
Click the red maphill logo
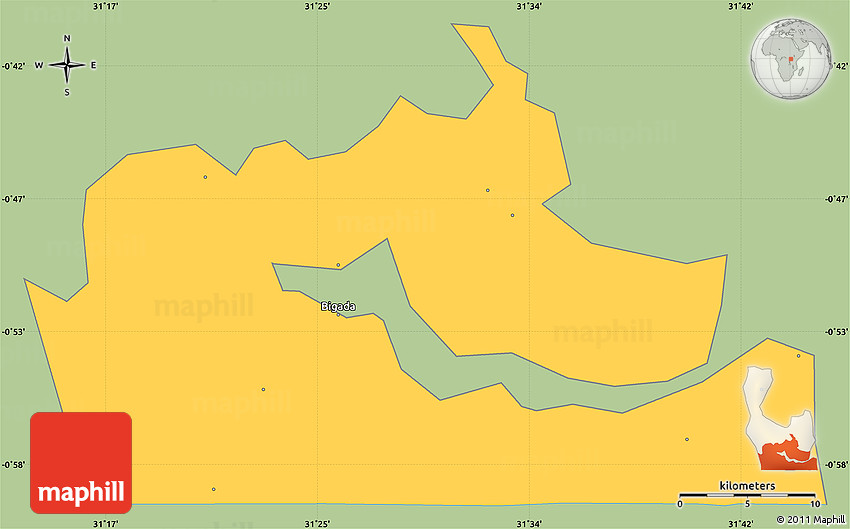point(81,463)
